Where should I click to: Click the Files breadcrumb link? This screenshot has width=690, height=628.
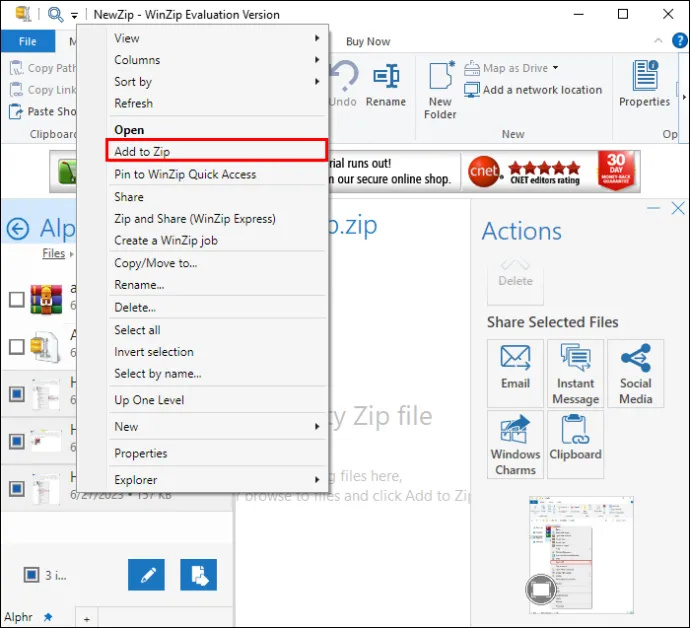click(54, 253)
